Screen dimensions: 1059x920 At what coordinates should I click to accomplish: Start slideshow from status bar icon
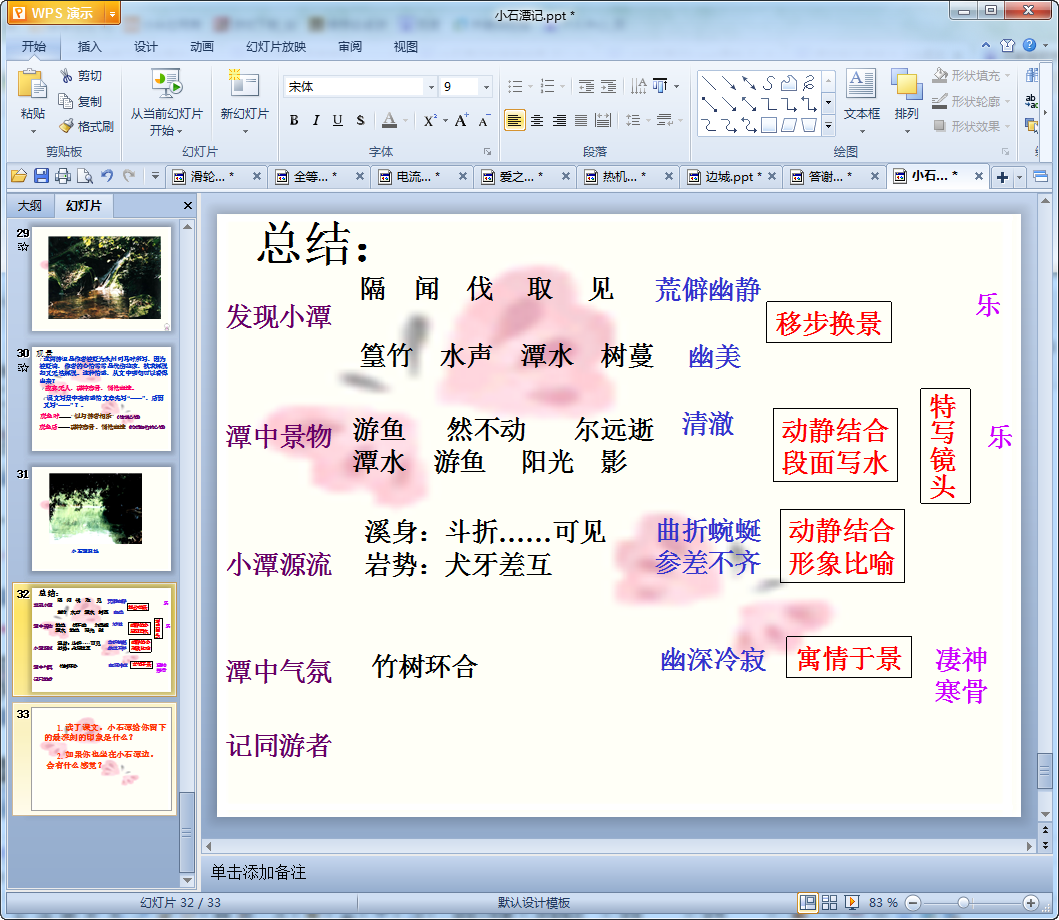(x=852, y=902)
